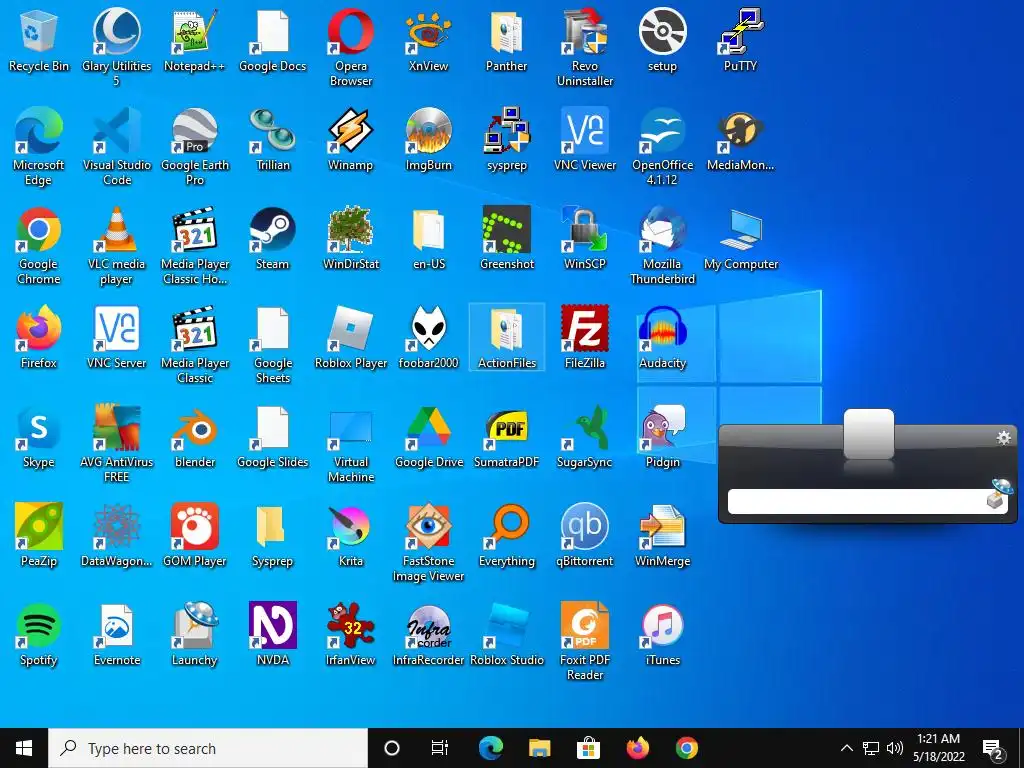1024x768 pixels.
Task: Launch File Explorer from taskbar
Action: pyautogui.click(x=539, y=748)
